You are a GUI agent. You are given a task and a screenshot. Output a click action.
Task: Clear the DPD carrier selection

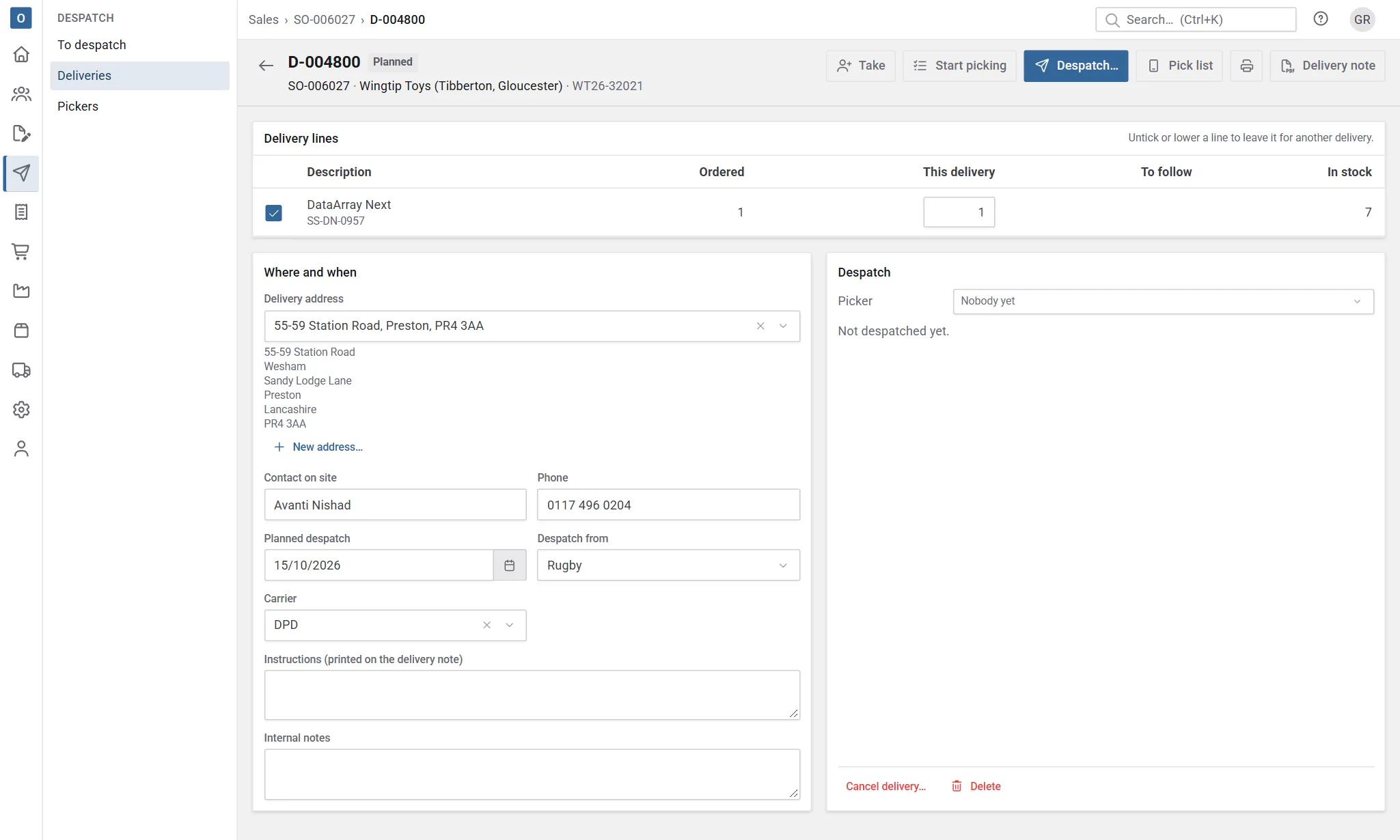(x=487, y=626)
